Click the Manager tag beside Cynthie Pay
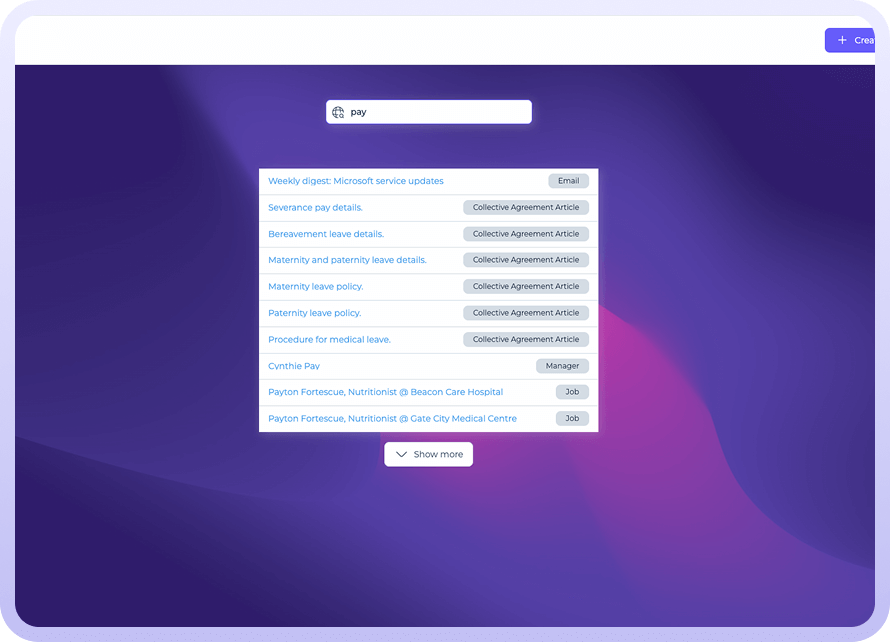Screen dimensions: 890x642 click(x=562, y=366)
